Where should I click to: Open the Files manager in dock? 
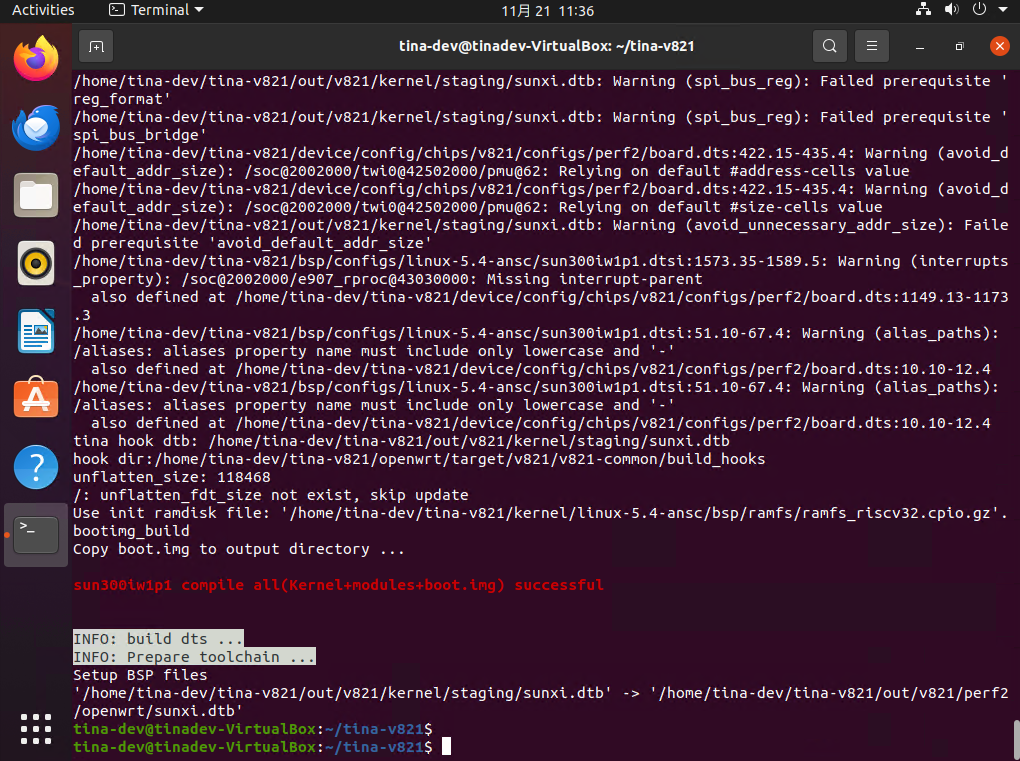[36, 195]
